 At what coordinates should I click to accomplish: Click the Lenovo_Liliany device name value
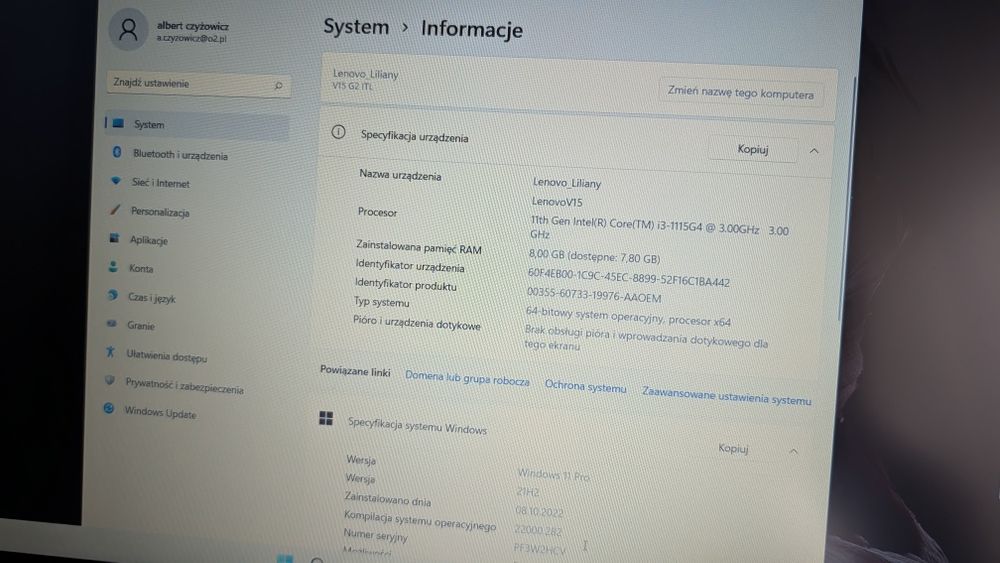(x=566, y=183)
